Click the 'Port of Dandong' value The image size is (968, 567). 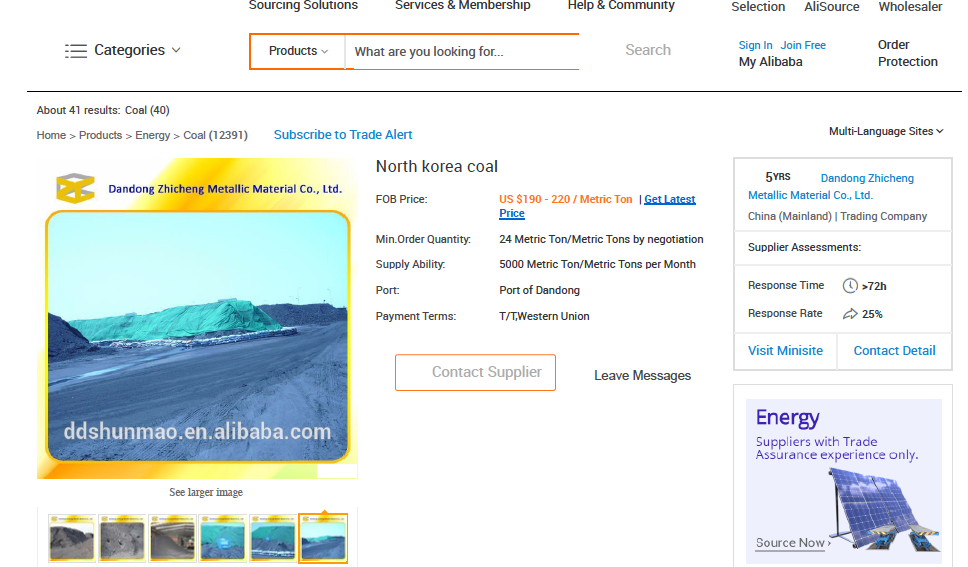click(x=539, y=290)
